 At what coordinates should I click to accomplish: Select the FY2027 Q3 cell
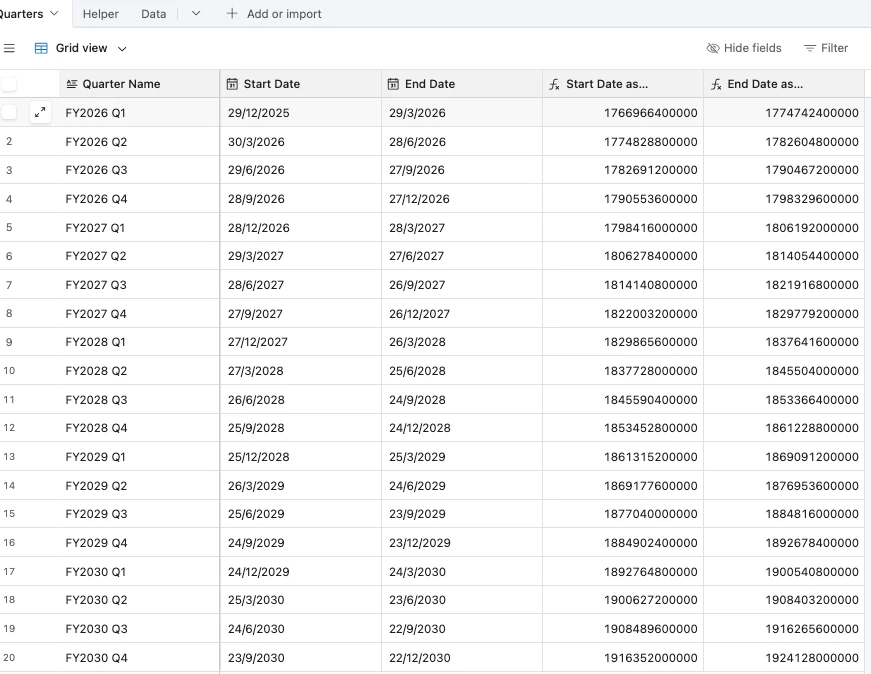tap(139, 285)
